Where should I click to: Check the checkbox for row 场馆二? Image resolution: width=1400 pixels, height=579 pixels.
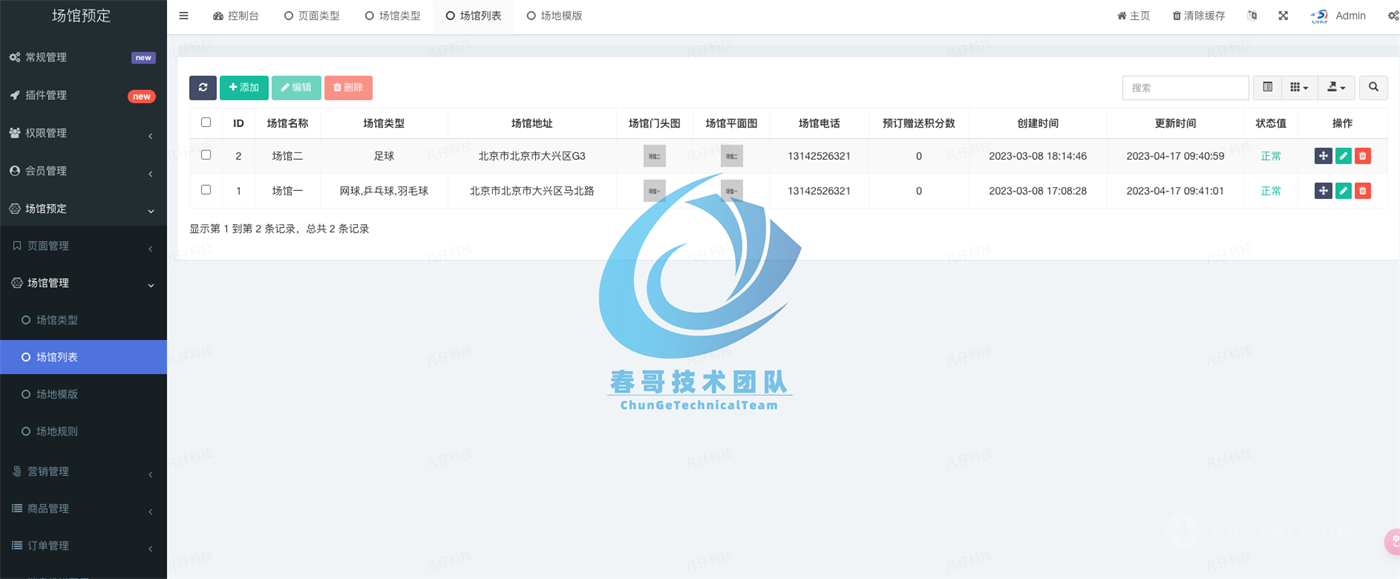206,156
